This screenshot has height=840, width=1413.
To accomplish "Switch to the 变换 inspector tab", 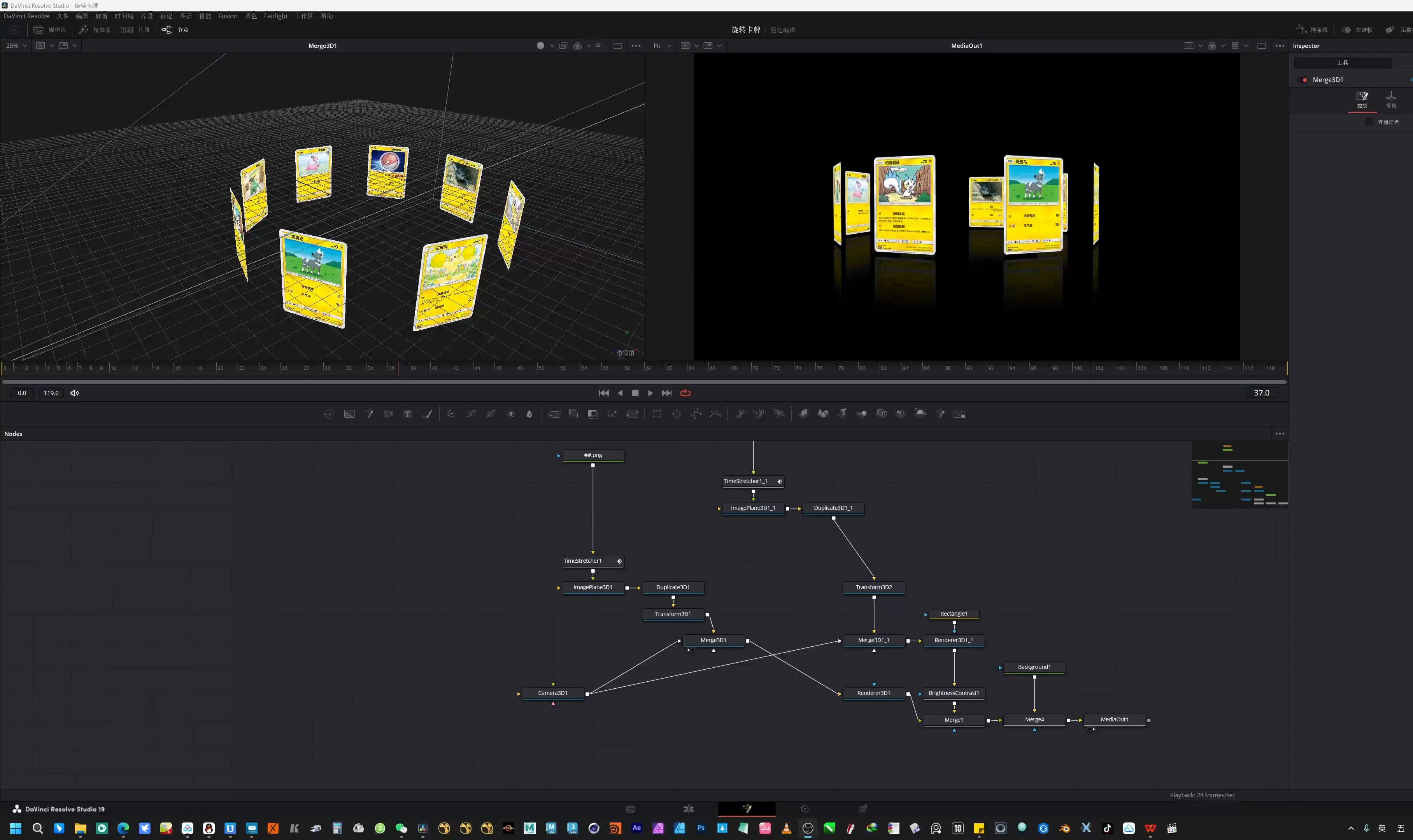I will pyautogui.click(x=1390, y=100).
